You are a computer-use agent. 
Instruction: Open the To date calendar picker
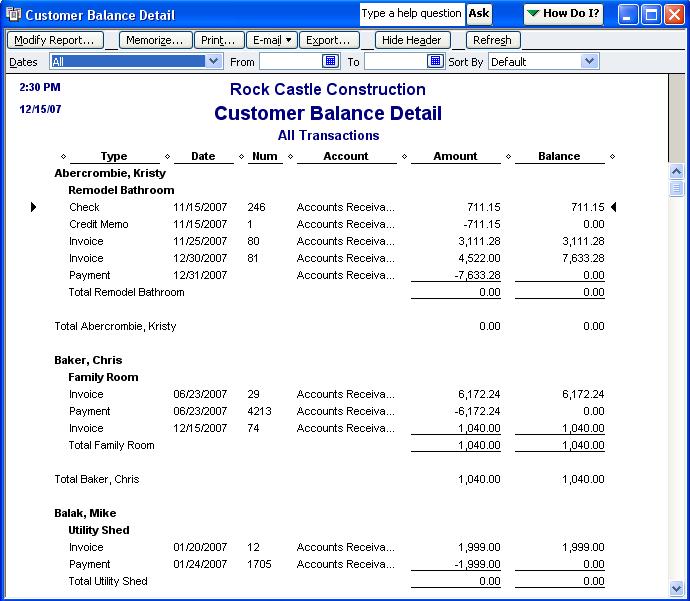tap(435, 61)
